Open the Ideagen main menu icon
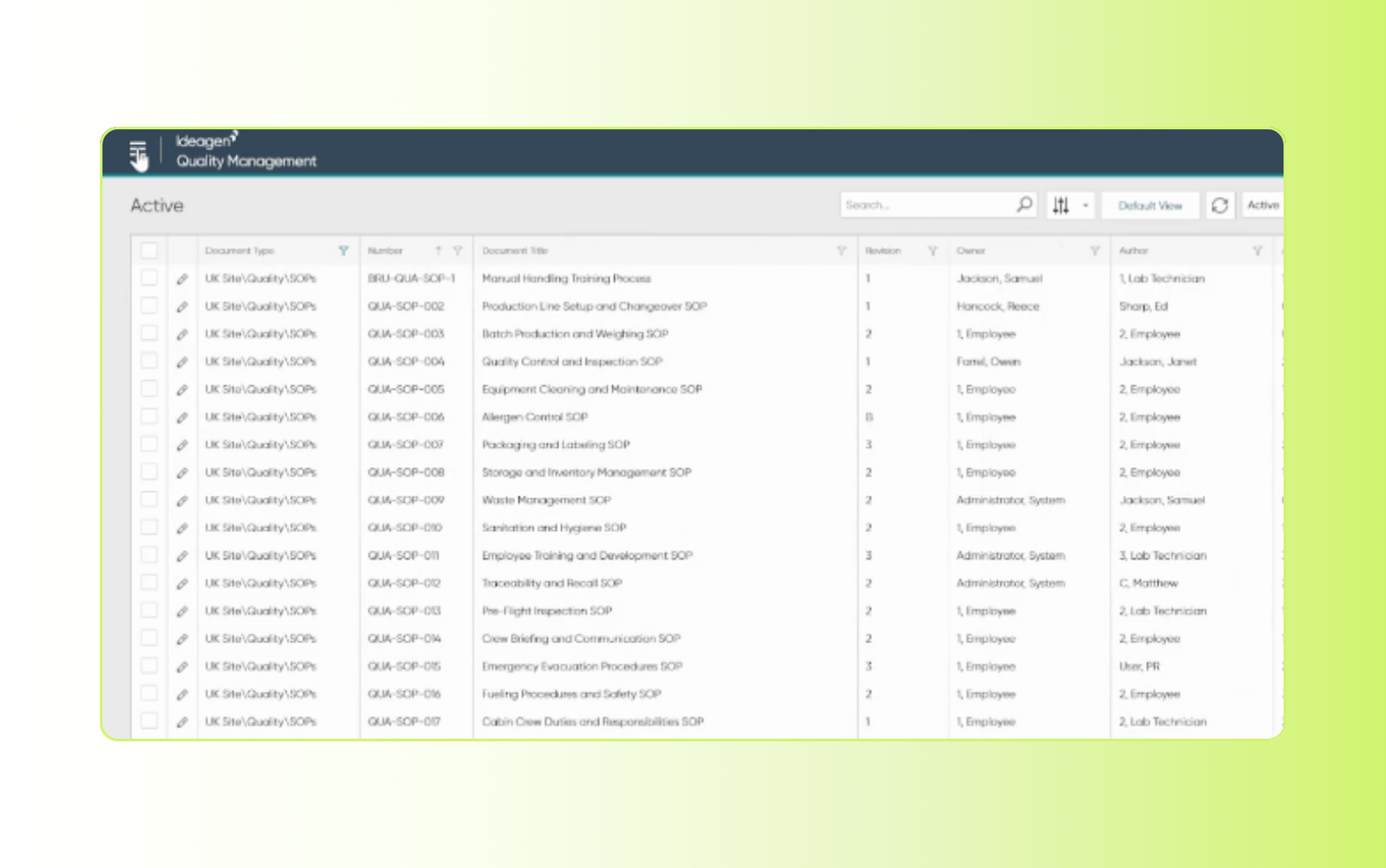The image size is (1386, 868). click(x=138, y=155)
